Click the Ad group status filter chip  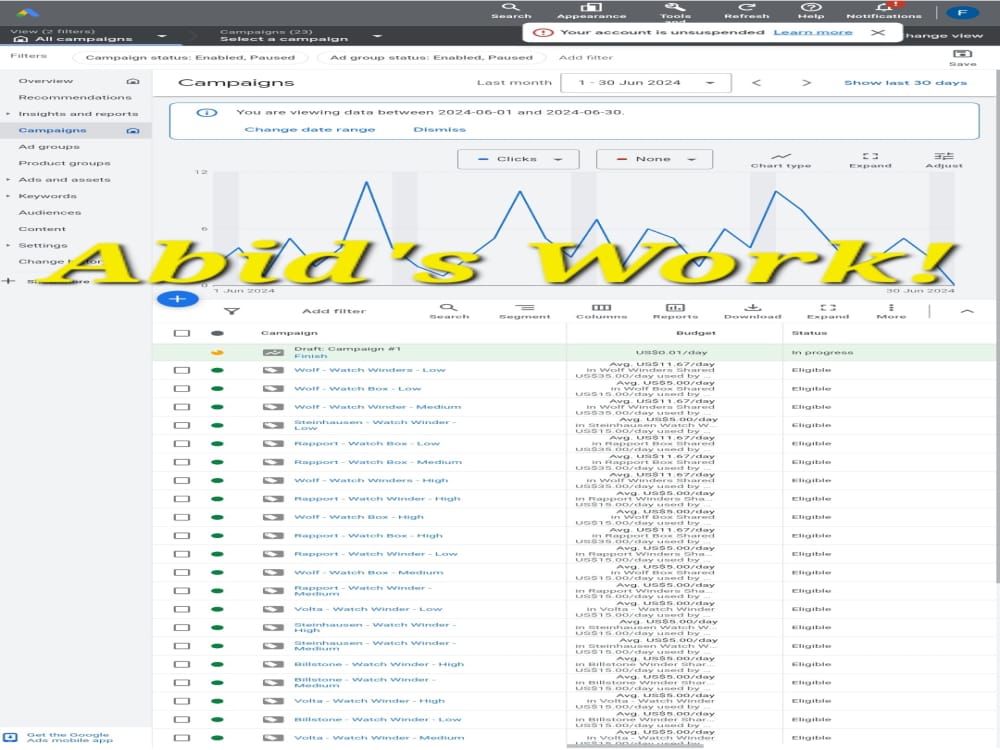click(431, 57)
